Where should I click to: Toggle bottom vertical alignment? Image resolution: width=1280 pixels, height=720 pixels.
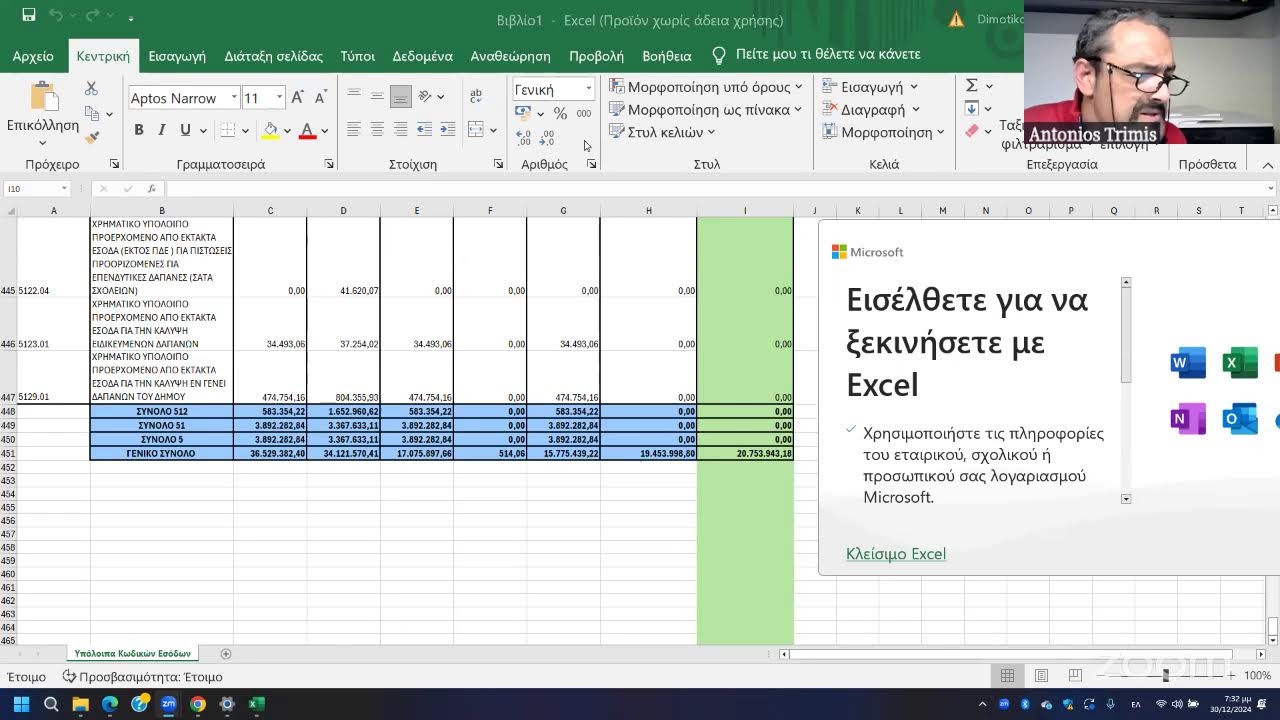(400, 96)
